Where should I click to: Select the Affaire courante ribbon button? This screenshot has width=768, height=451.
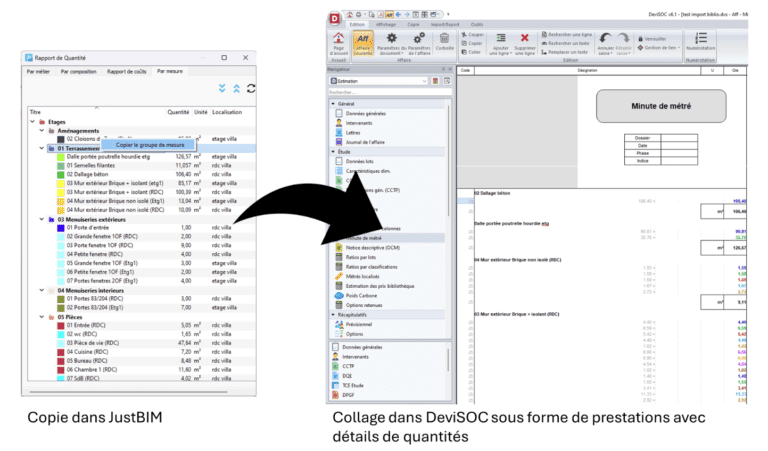tap(363, 43)
